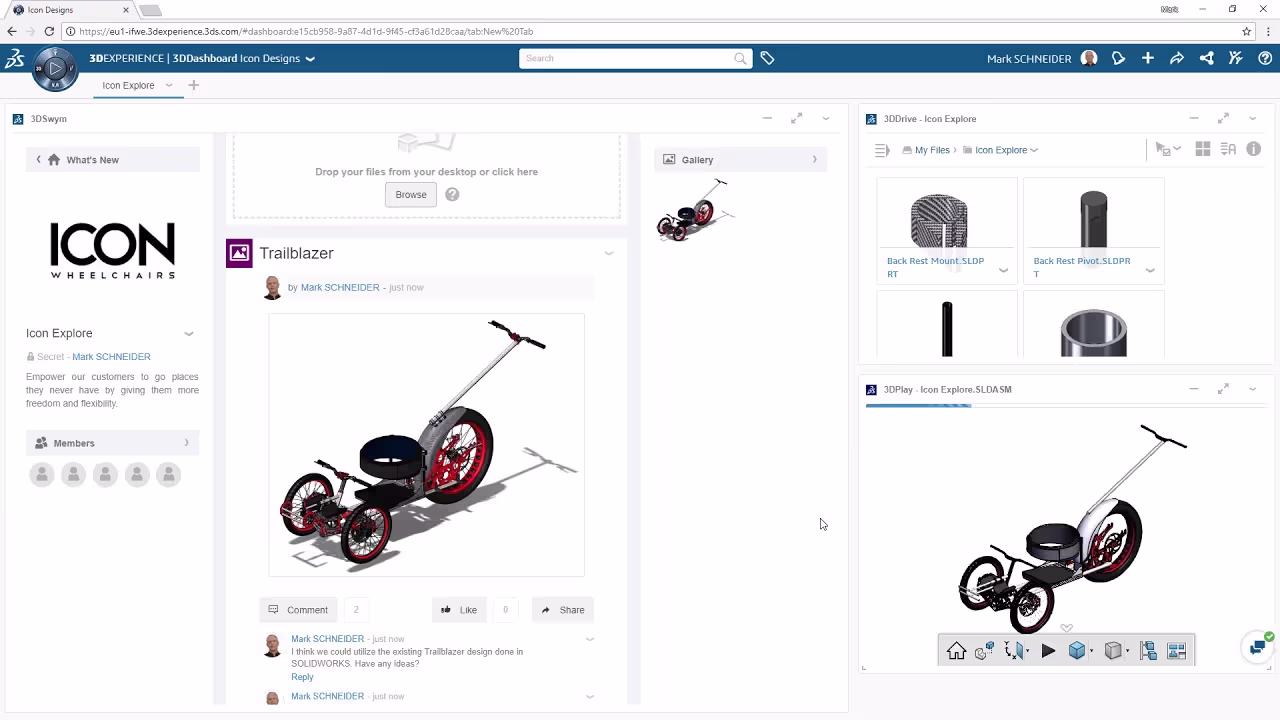Click the Browse button
Viewport: 1280px width, 720px height.
point(411,194)
